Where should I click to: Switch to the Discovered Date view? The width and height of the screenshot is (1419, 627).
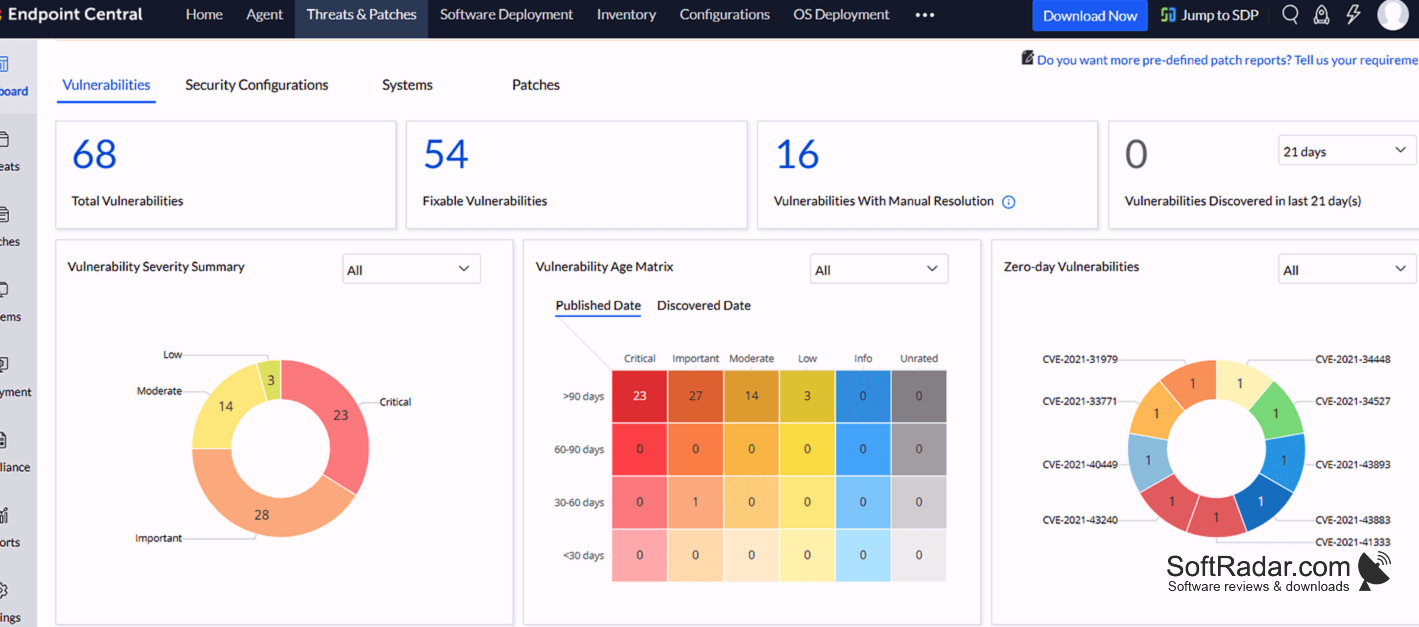[x=703, y=306]
